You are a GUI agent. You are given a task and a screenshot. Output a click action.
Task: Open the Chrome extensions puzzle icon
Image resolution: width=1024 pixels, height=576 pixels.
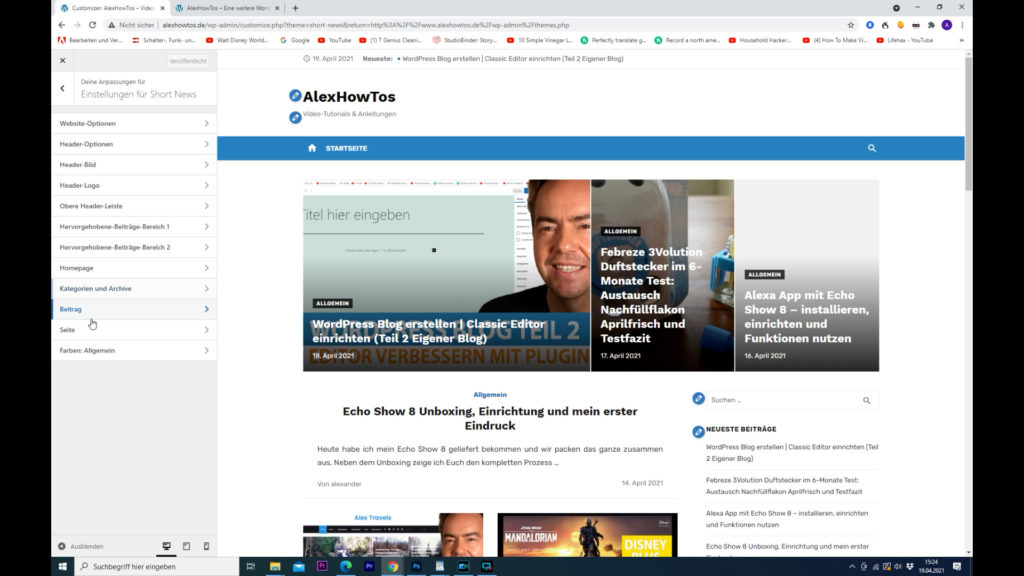coord(931,25)
